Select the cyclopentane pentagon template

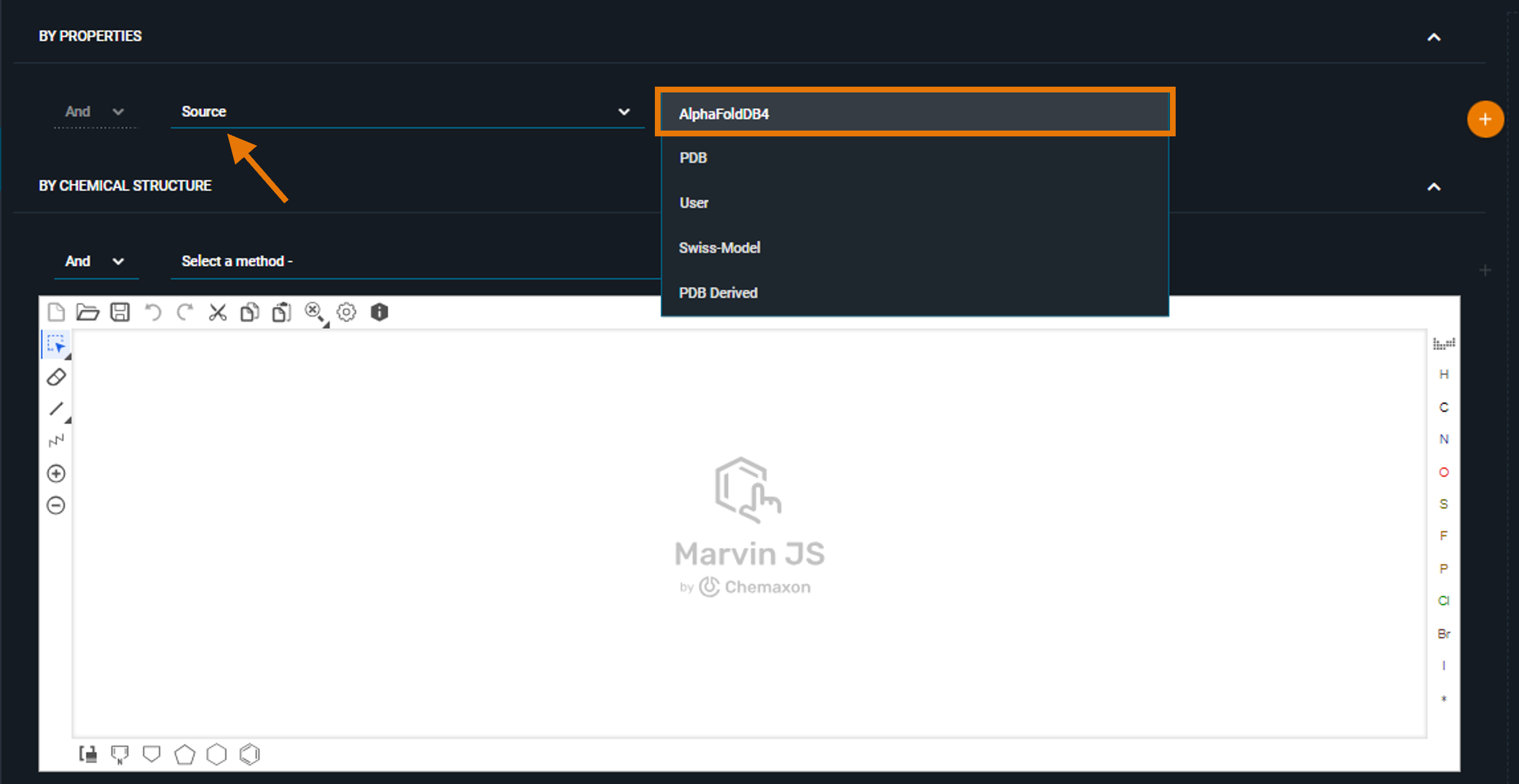(184, 754)
